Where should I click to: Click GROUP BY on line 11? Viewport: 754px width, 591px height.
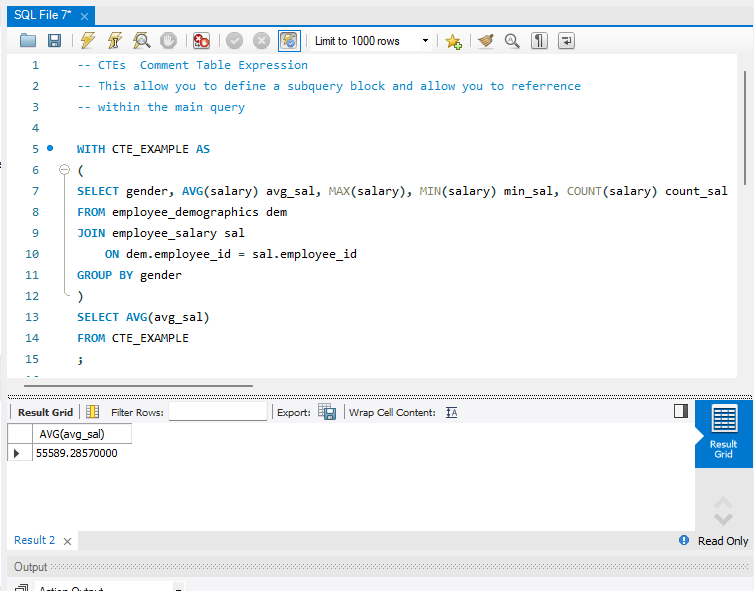[x=105, y=275]
